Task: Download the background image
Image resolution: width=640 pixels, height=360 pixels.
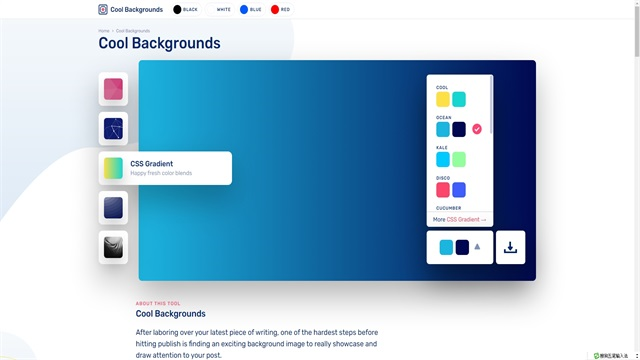Action: (510, 247)
